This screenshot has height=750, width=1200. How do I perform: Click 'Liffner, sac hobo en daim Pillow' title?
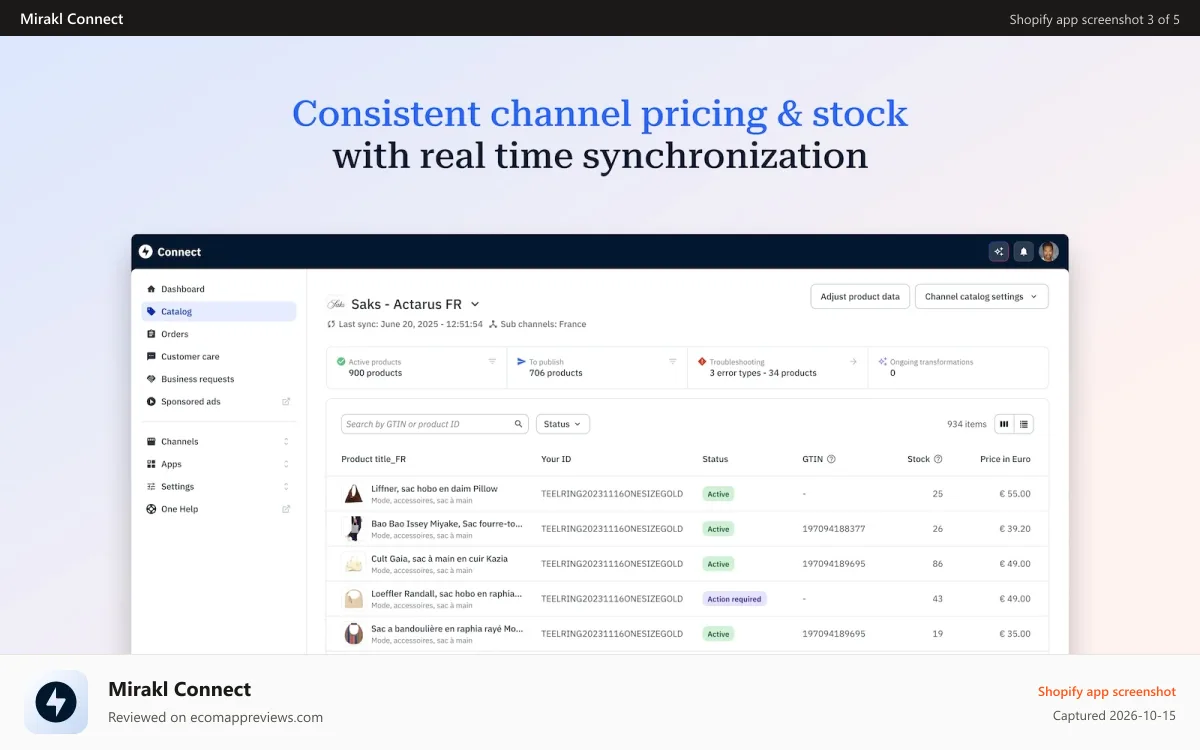[x=434, y=489]
